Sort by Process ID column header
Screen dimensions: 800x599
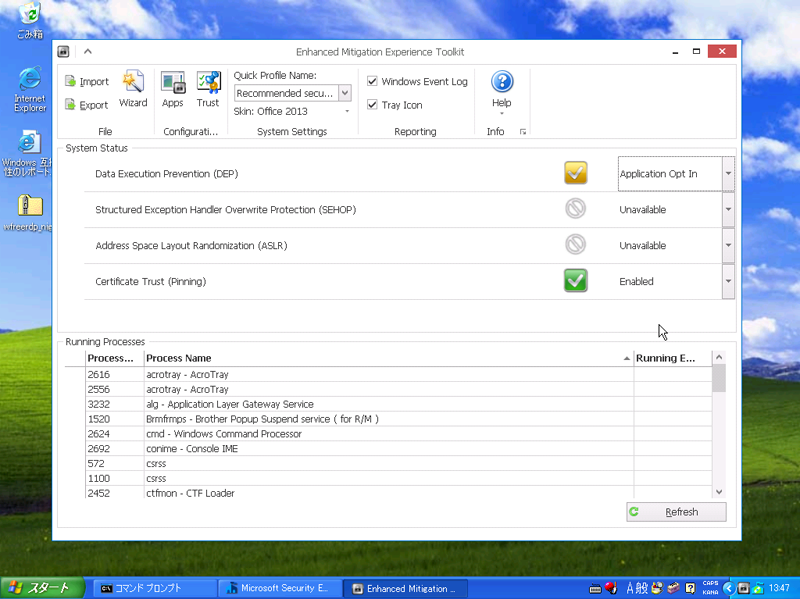tap(114, 358)
